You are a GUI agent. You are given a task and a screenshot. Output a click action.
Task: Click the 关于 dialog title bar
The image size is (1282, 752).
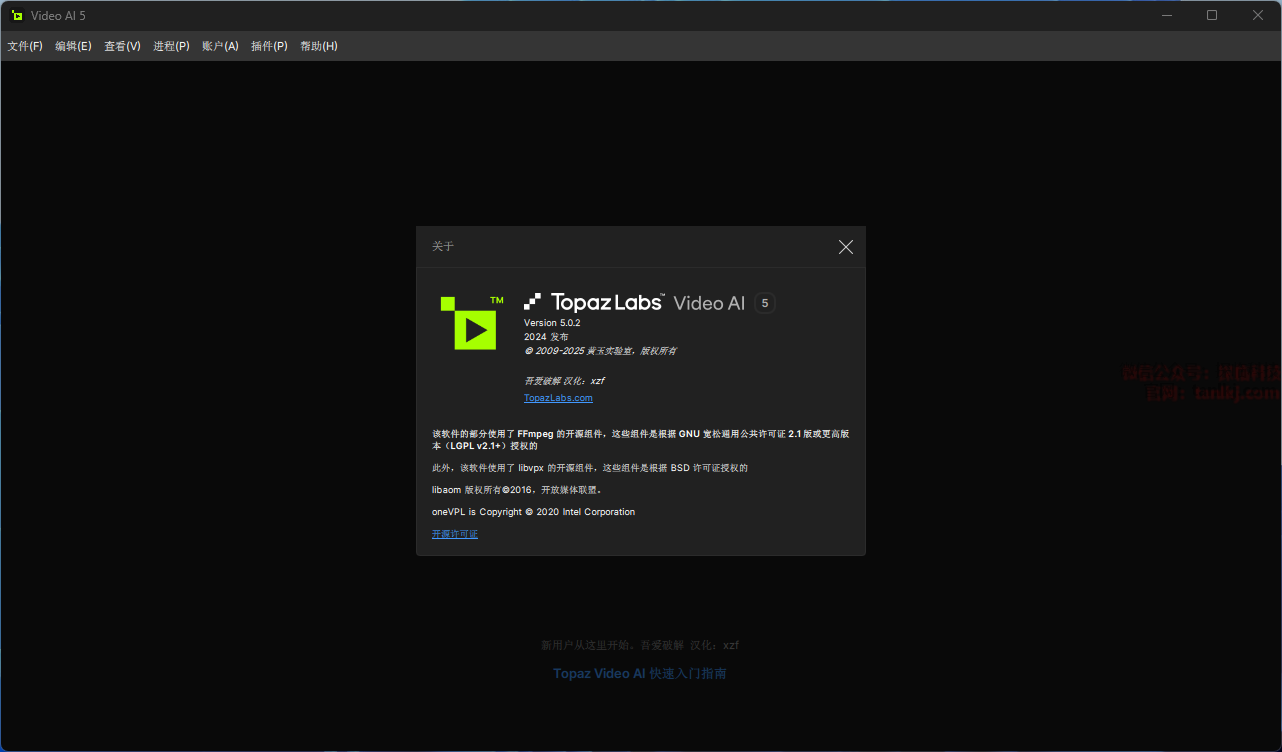[x=620, y=247]
